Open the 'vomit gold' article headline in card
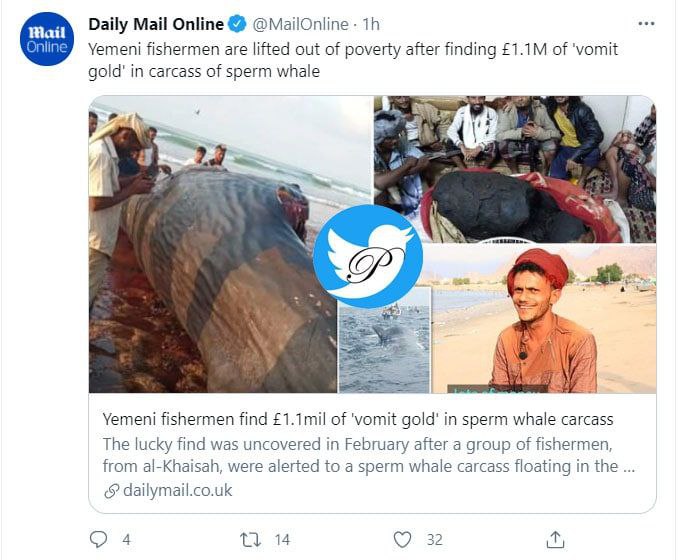Viewport: 698px width, 560px height. click(x=359, y=419)
